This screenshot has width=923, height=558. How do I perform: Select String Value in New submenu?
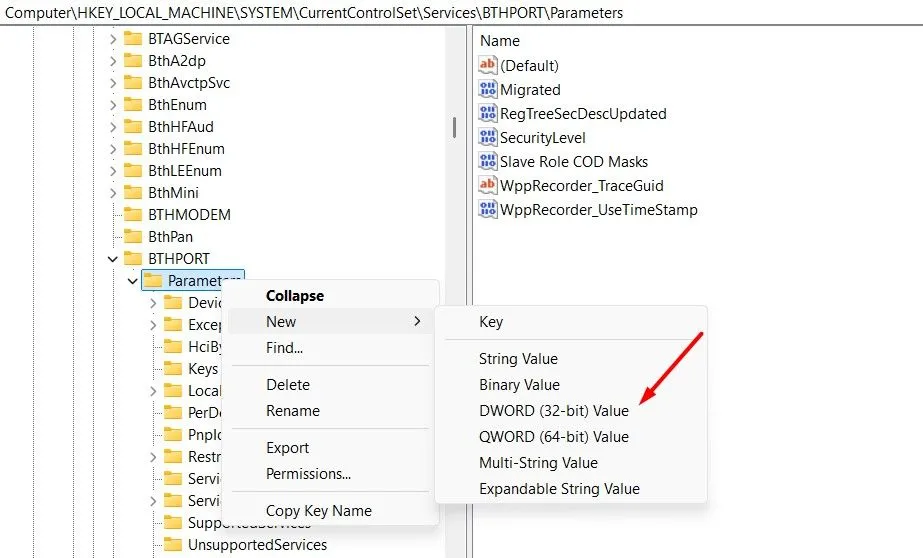click(x=518, y=359)
